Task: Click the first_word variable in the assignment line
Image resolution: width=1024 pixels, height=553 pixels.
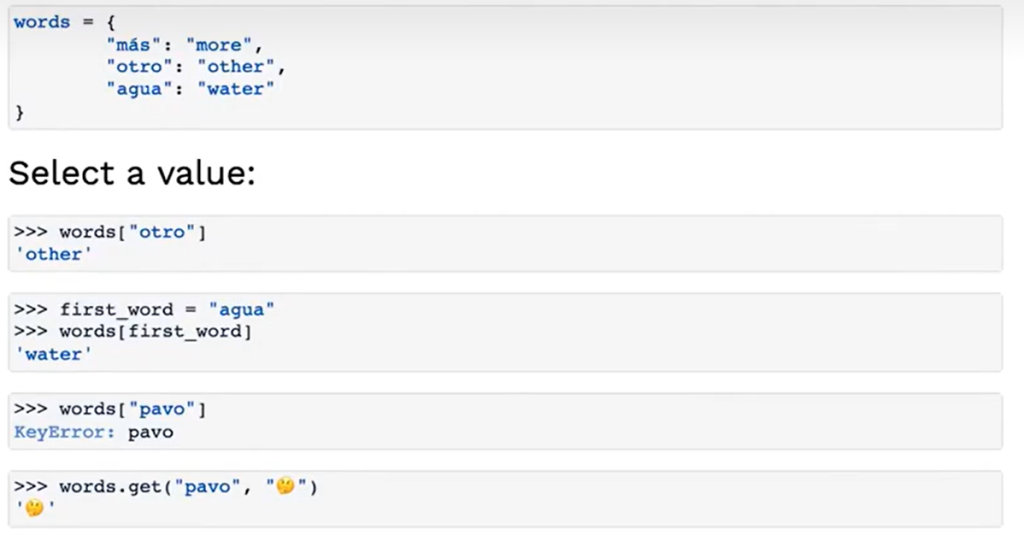Action: [x=109, y=310]
